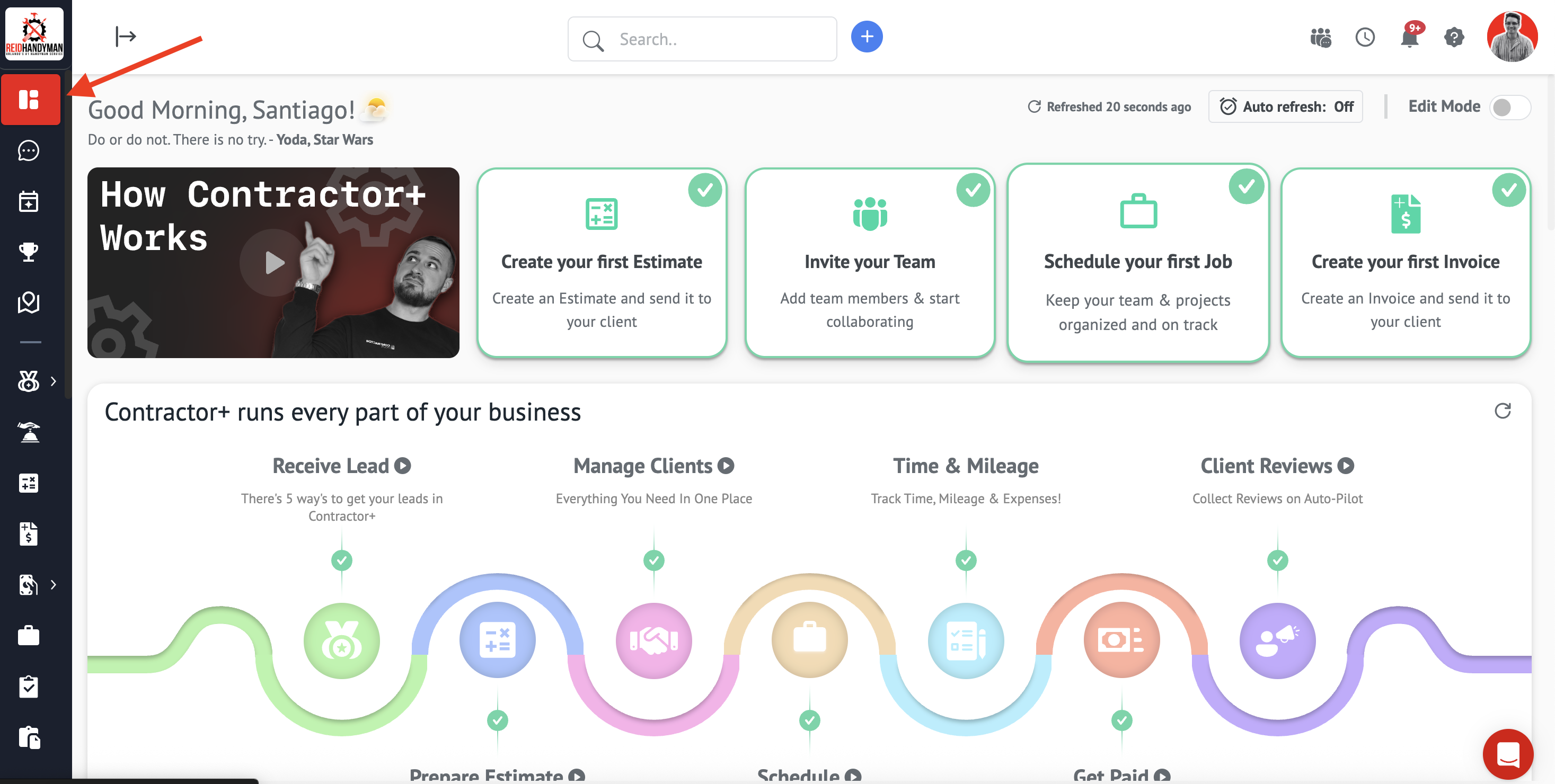The image size is (1555, 784).
Task: Expand the sidebar with arrow icon
Action: coord(125,37)
